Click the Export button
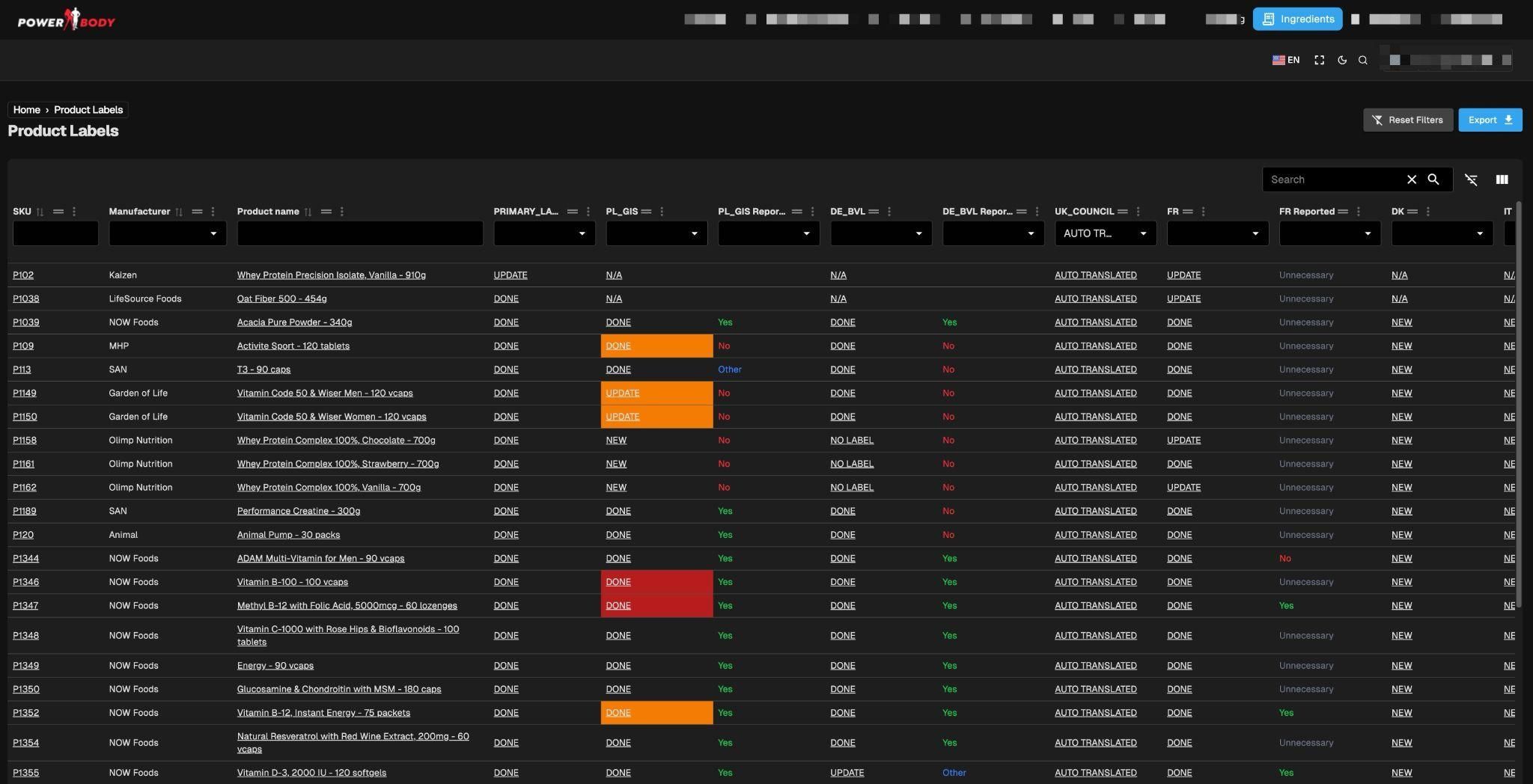The width and height of the screenshot is (1533, 784). point(1490,120)
